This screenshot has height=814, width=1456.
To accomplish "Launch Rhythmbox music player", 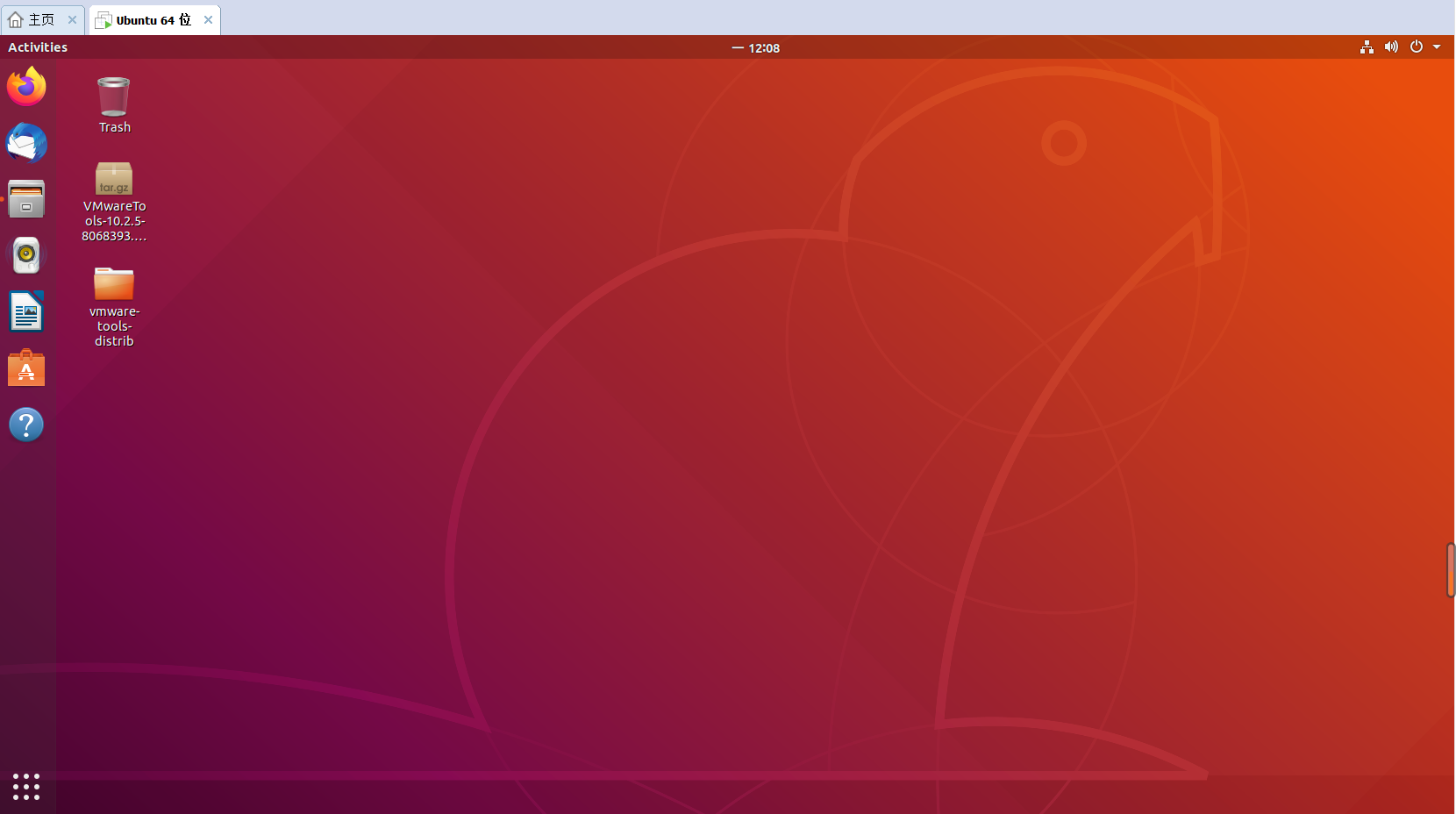I will (26, 255).
